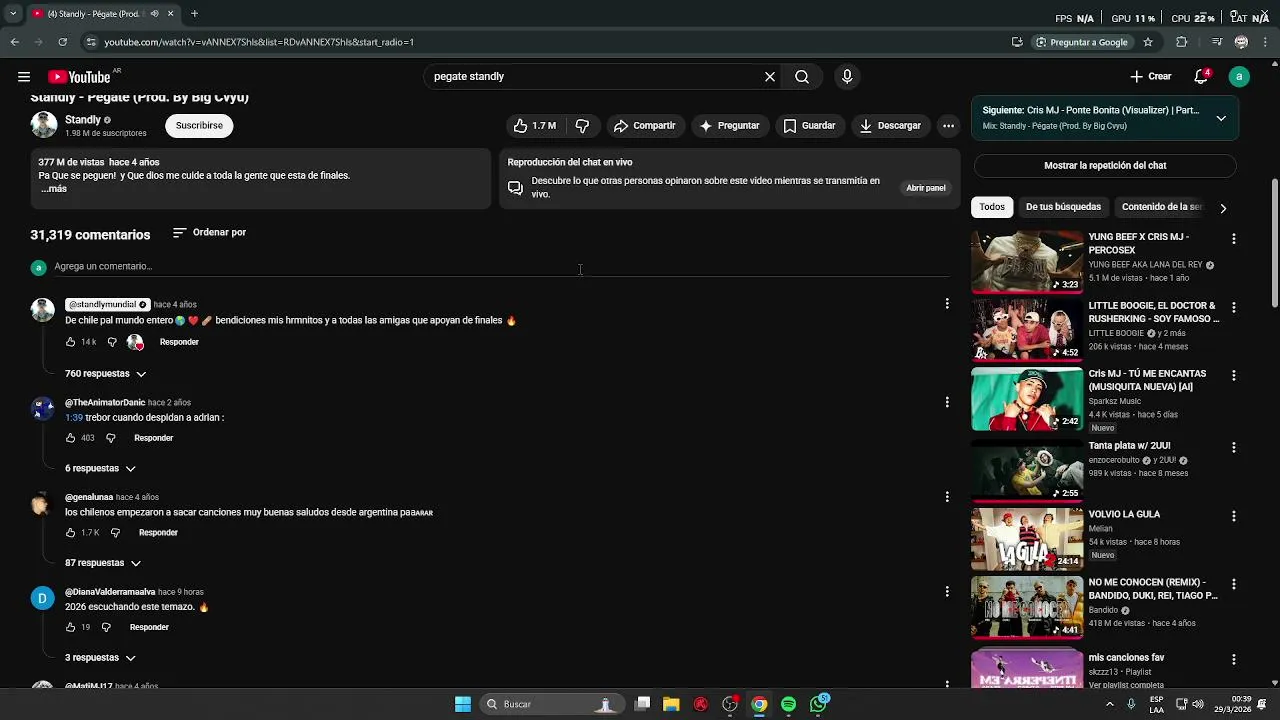The width and height of the screenshot is (1280, 720).
Task: Show more filter chips with arrow
Action: (1223, 208)
